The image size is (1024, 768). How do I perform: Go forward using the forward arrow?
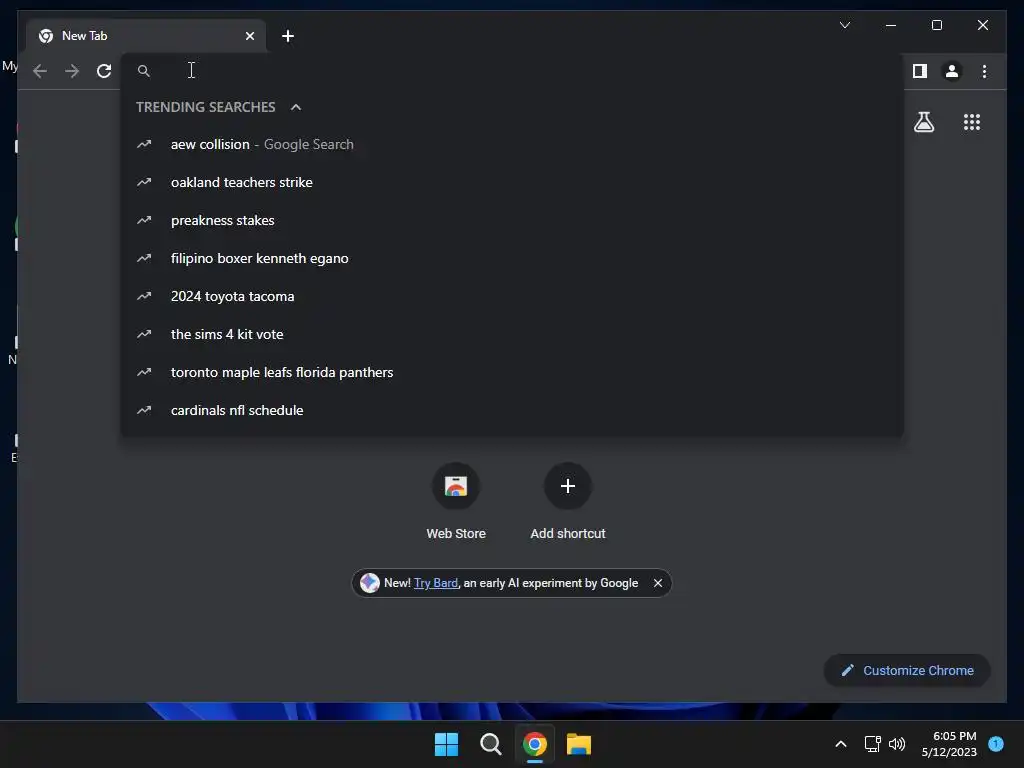[72, 71]
